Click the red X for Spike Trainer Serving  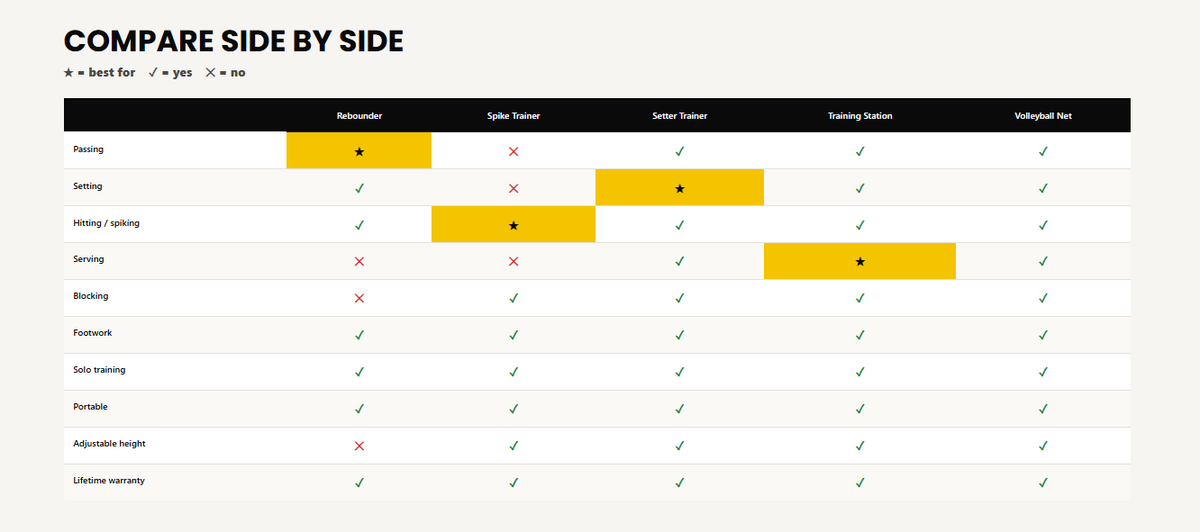coord(513,262)
